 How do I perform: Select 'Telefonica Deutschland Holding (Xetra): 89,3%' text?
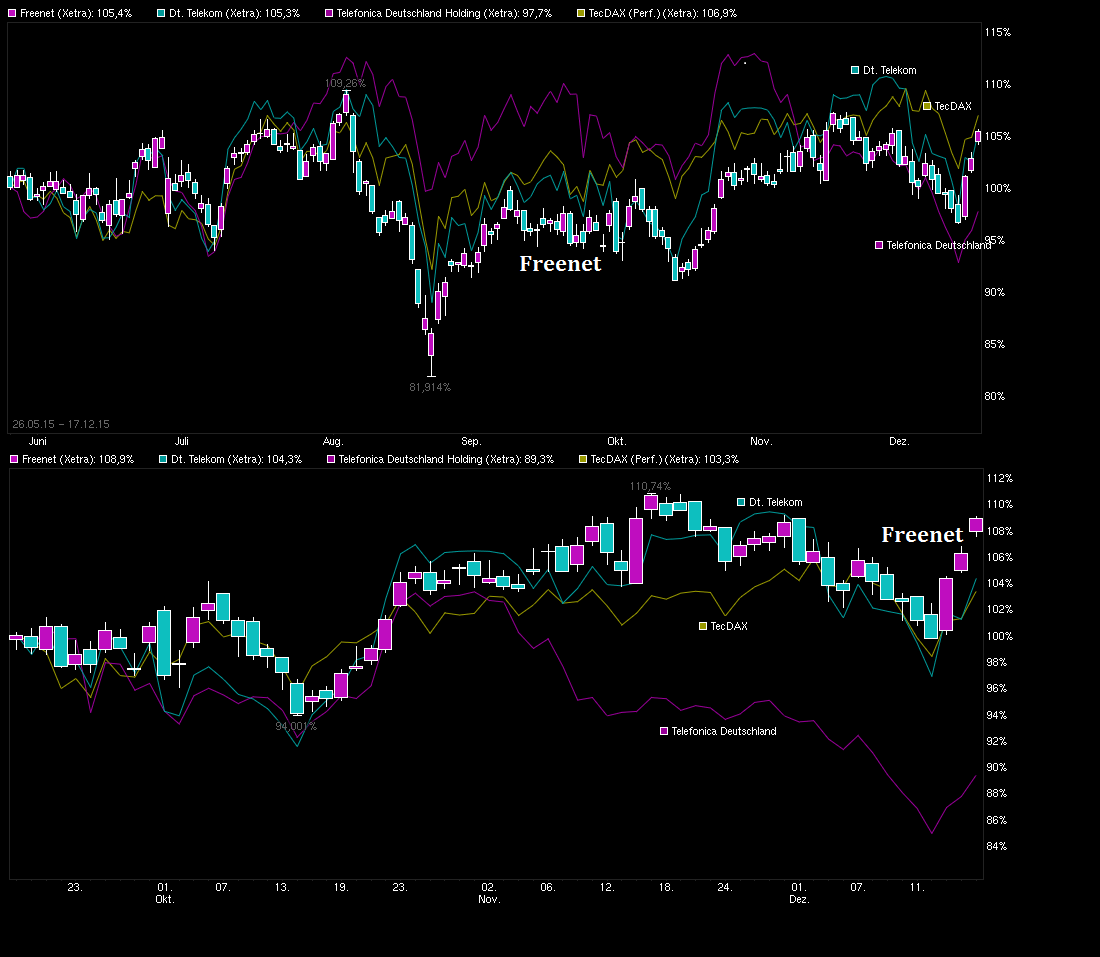coord(446,460)
